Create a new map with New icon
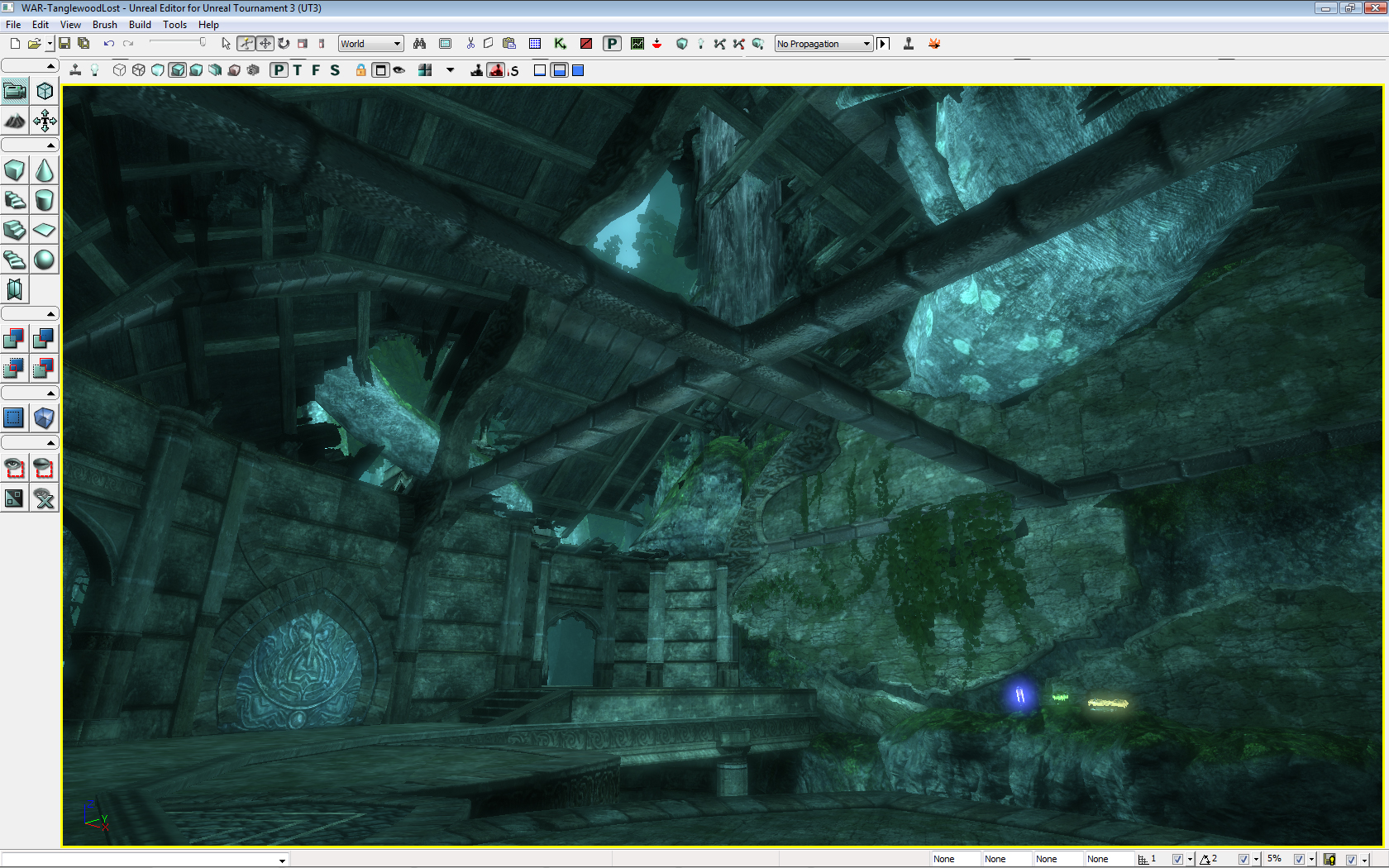 pyautogui.click(x=15, y=44)
